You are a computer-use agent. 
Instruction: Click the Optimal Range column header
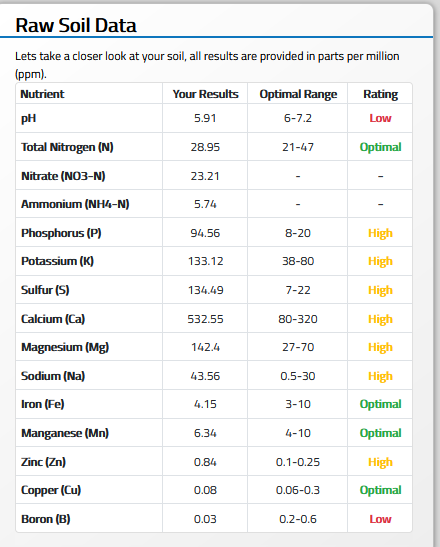[x=298, y=94]
